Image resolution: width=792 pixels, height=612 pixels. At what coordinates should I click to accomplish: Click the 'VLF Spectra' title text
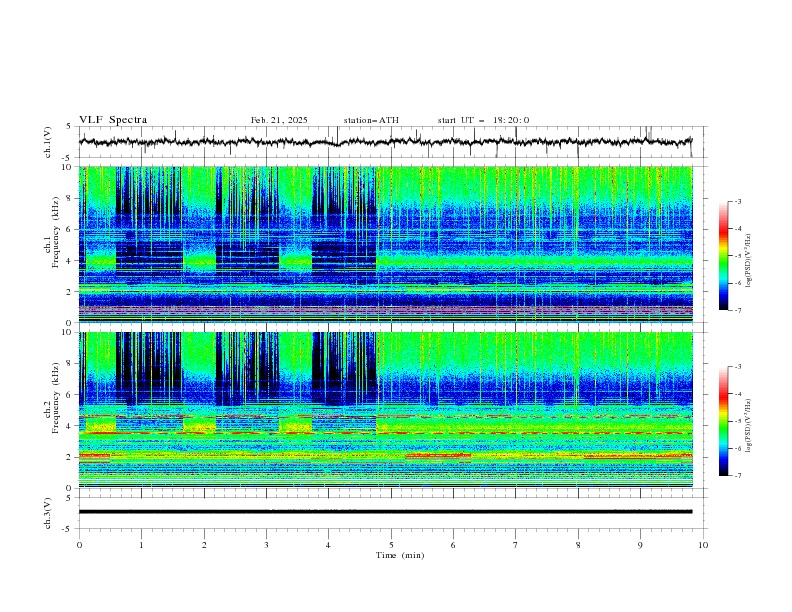[113, 120]
